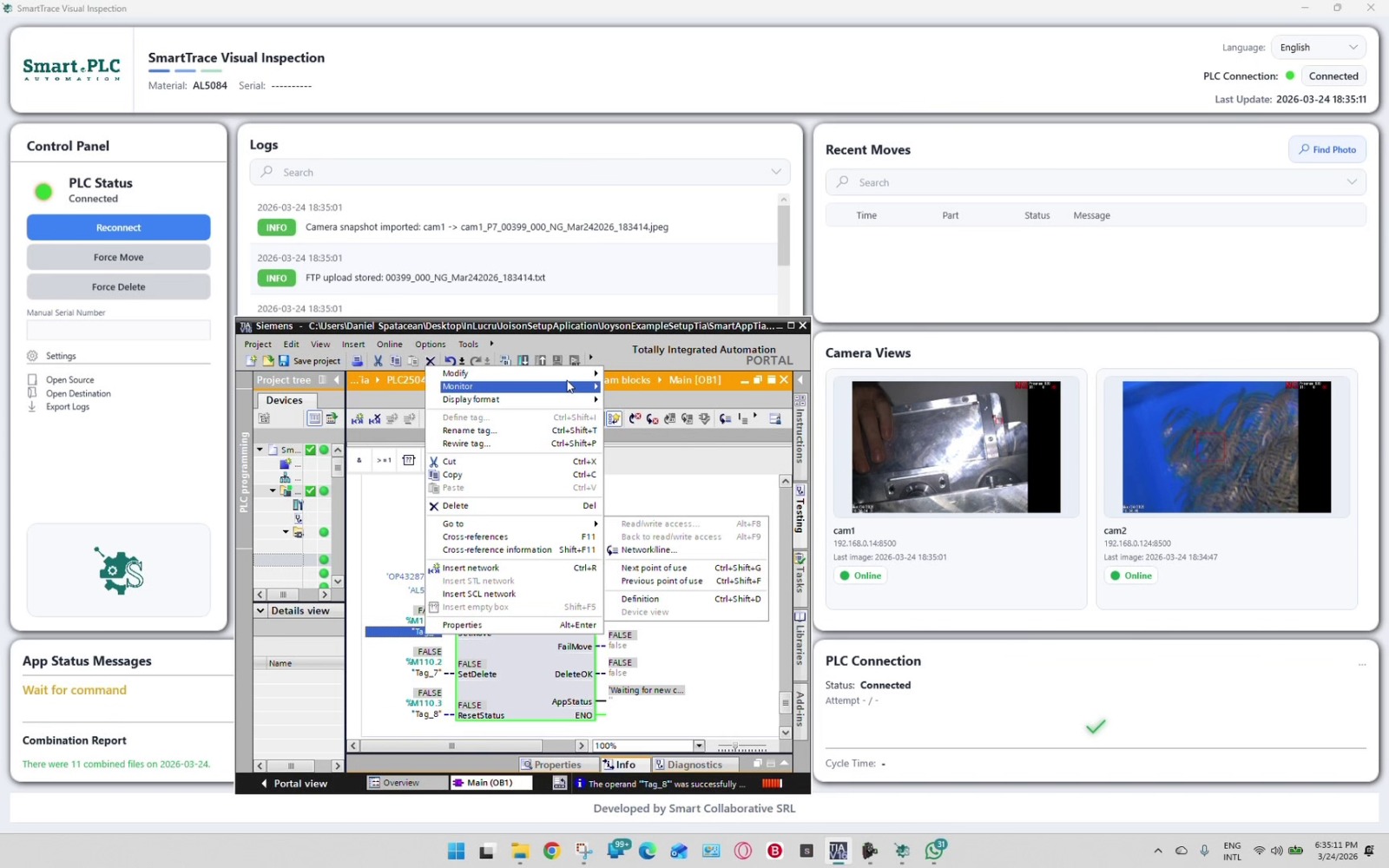The width and height of the screenshot is (1389, 868).
Task: Expand the TIA Portal menu bar overflow arrow
Action: point(491,344)
